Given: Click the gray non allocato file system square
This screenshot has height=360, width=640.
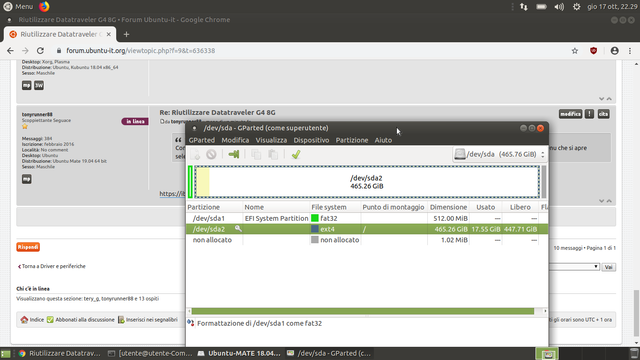Looking at the screenshot, I should pos(315,240).
